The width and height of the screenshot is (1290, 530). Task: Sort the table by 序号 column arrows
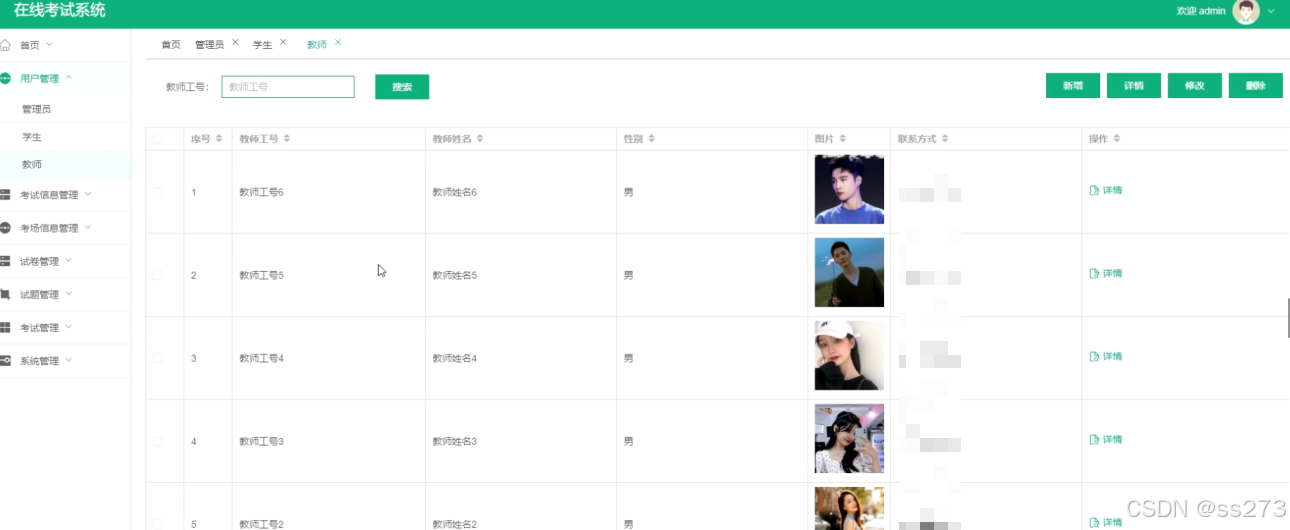219,139
